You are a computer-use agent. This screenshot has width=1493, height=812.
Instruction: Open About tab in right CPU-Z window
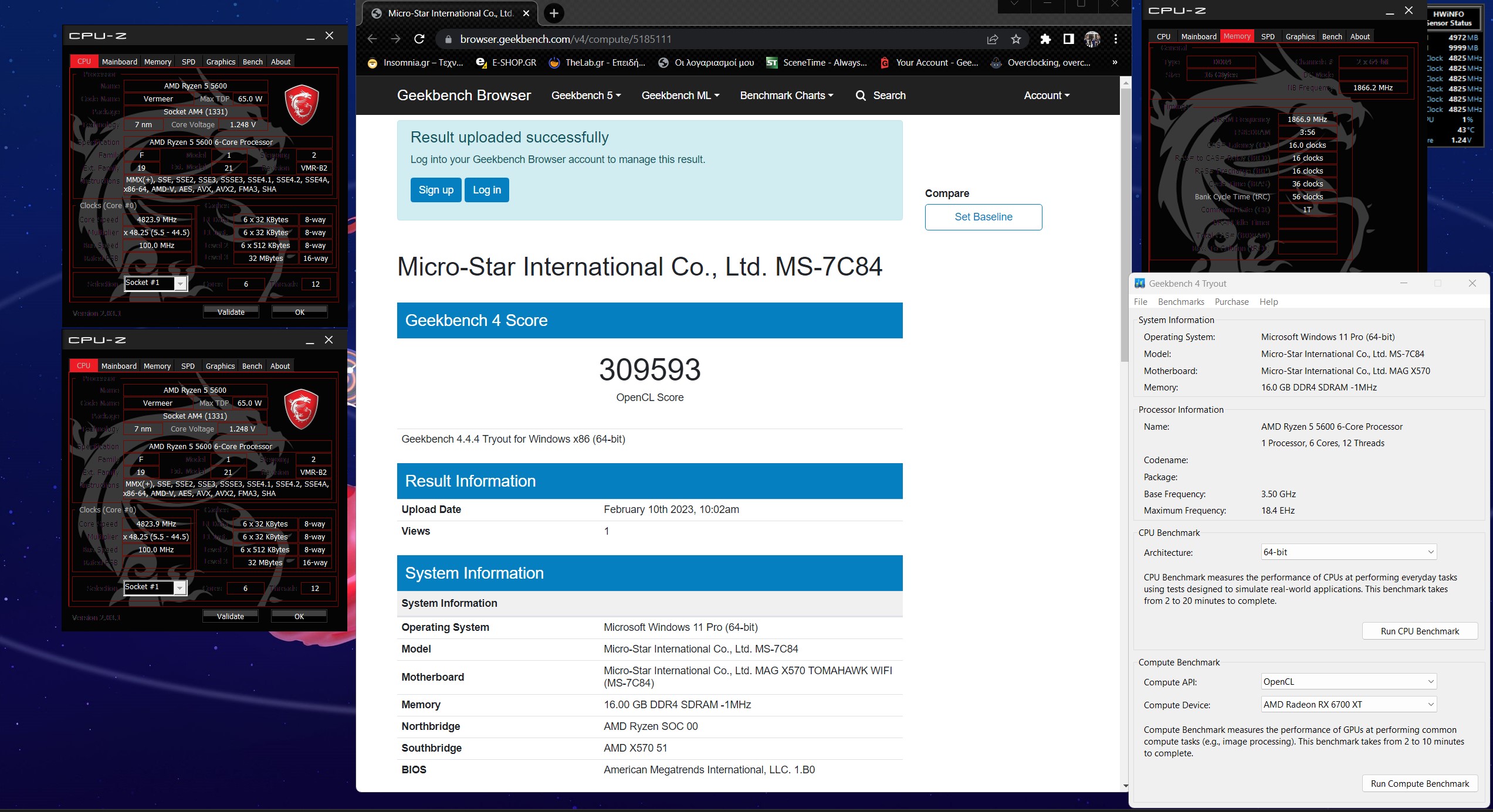1360,36
